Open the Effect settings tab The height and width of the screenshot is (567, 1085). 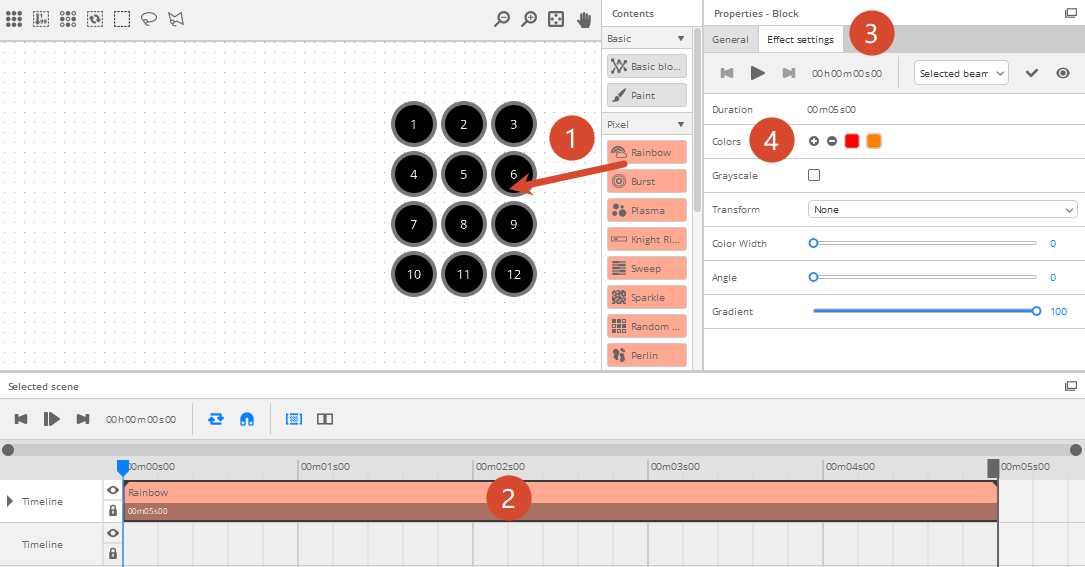click(800, 40)
